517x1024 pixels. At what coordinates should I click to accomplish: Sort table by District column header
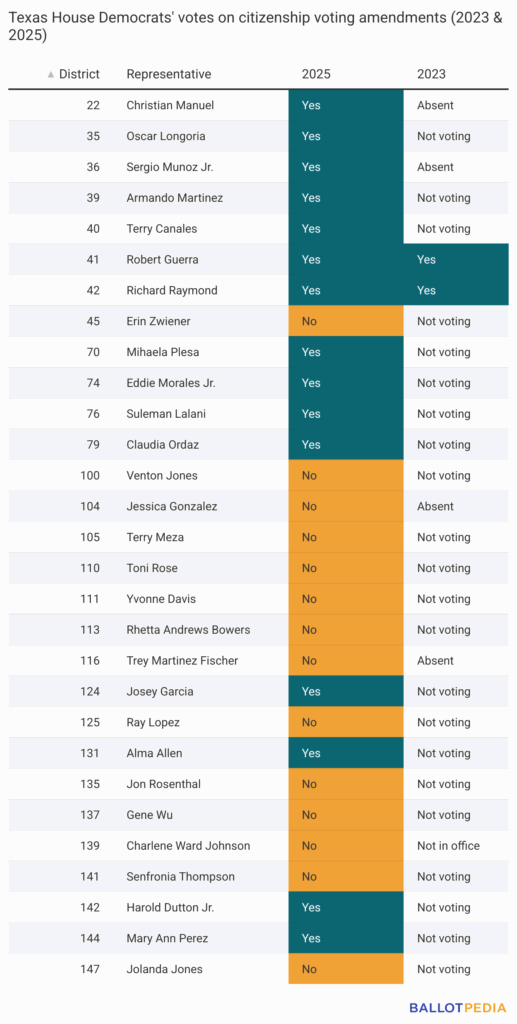pyautogui.click(x=79, y=74)
